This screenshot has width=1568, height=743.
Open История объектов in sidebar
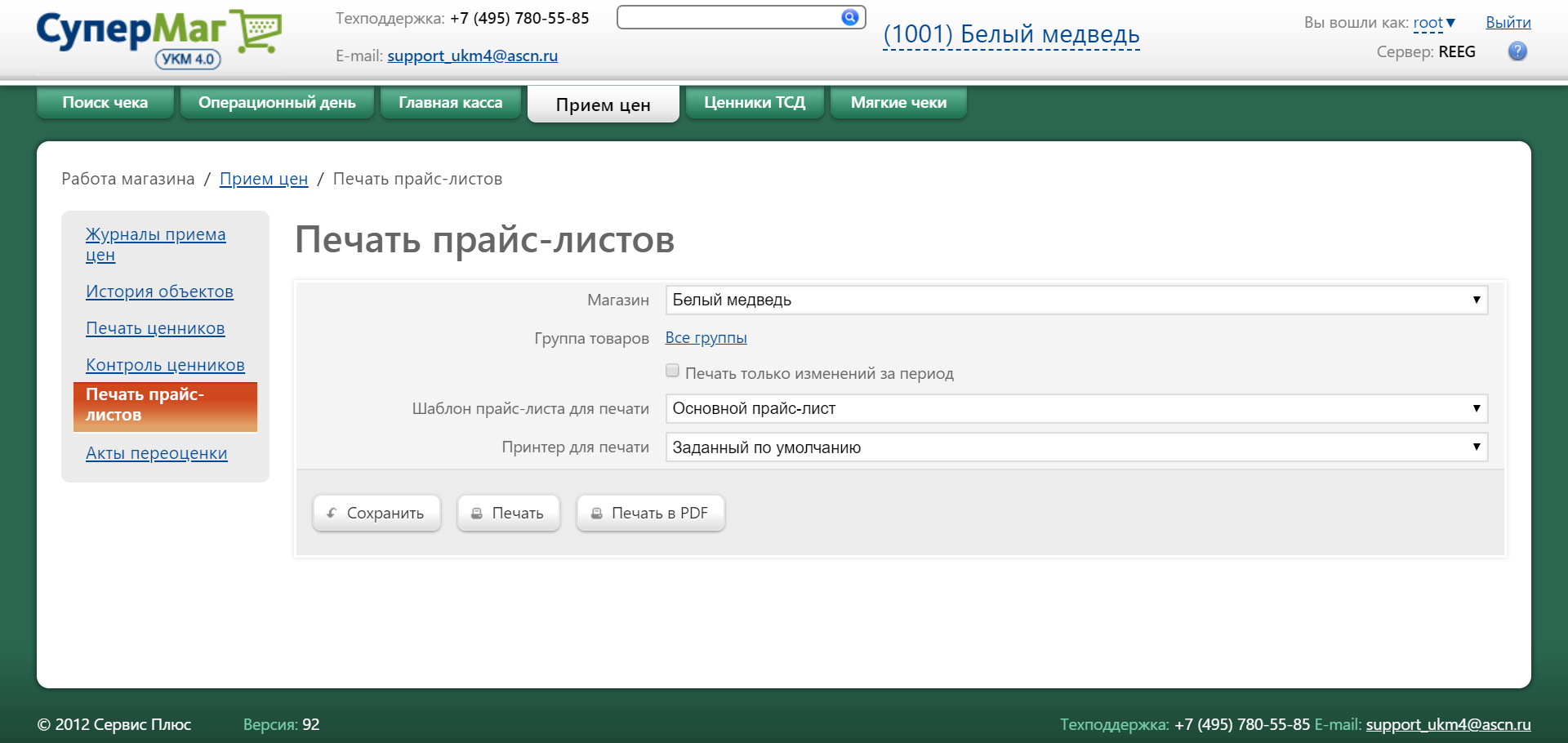click(x=159, y=291)
